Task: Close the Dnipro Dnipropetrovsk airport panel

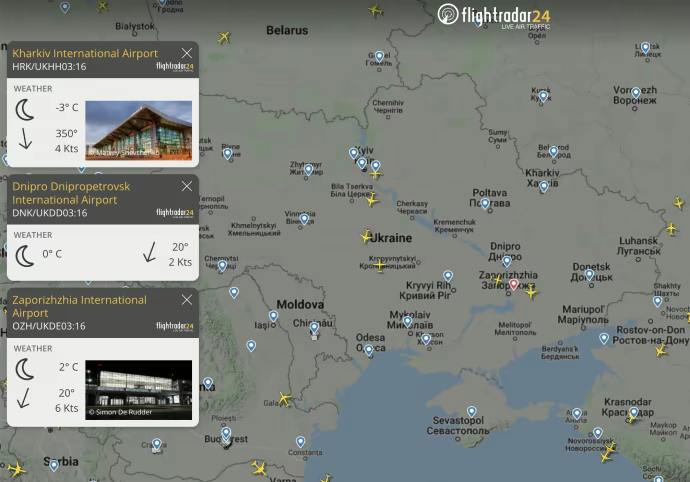Action: click(x=187, y=186)
